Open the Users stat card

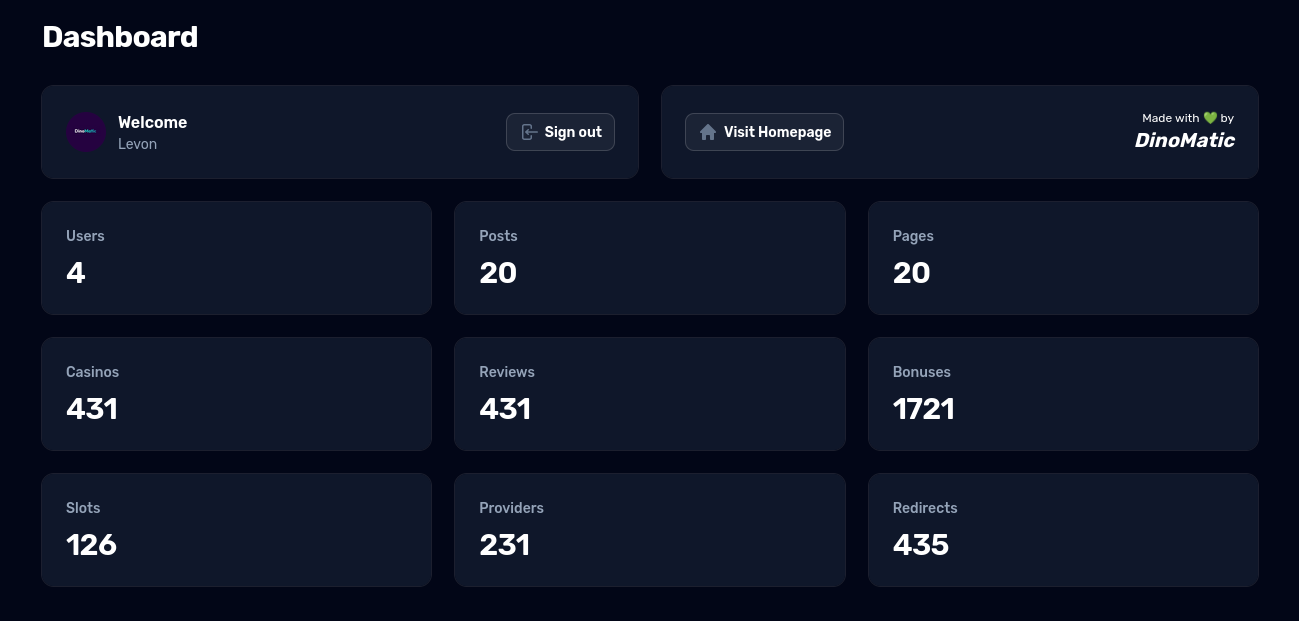[x=236, y=258]
